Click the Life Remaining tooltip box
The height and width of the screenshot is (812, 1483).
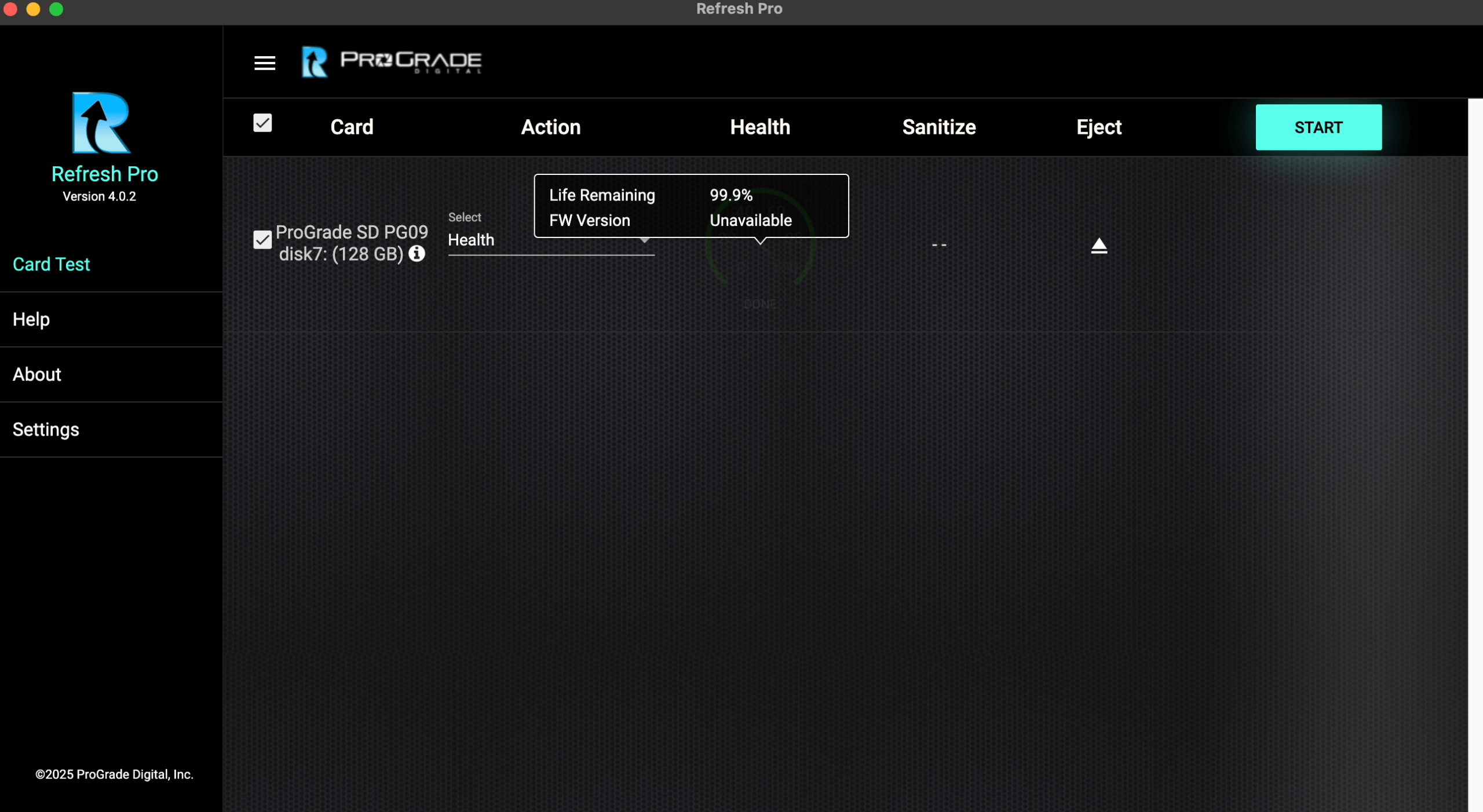(691, 206)
